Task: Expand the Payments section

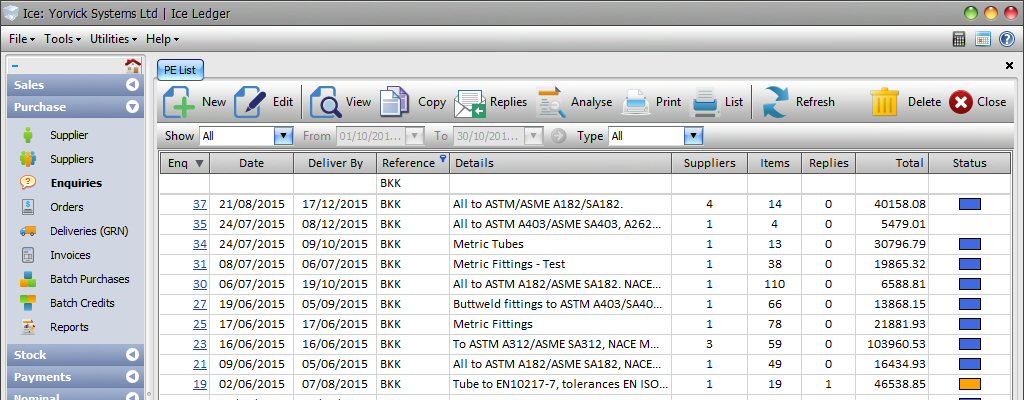Action: pyautogui.click(x=133, y=377)
